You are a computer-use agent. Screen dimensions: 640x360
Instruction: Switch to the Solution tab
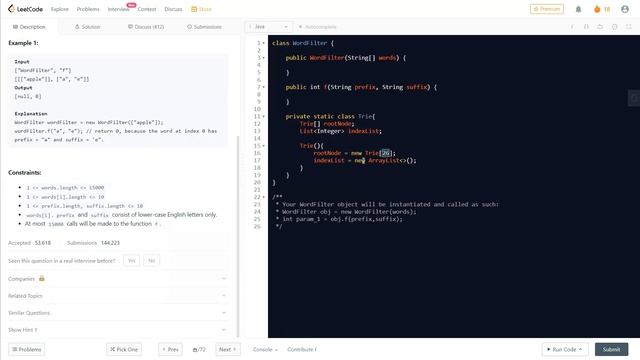87,27
